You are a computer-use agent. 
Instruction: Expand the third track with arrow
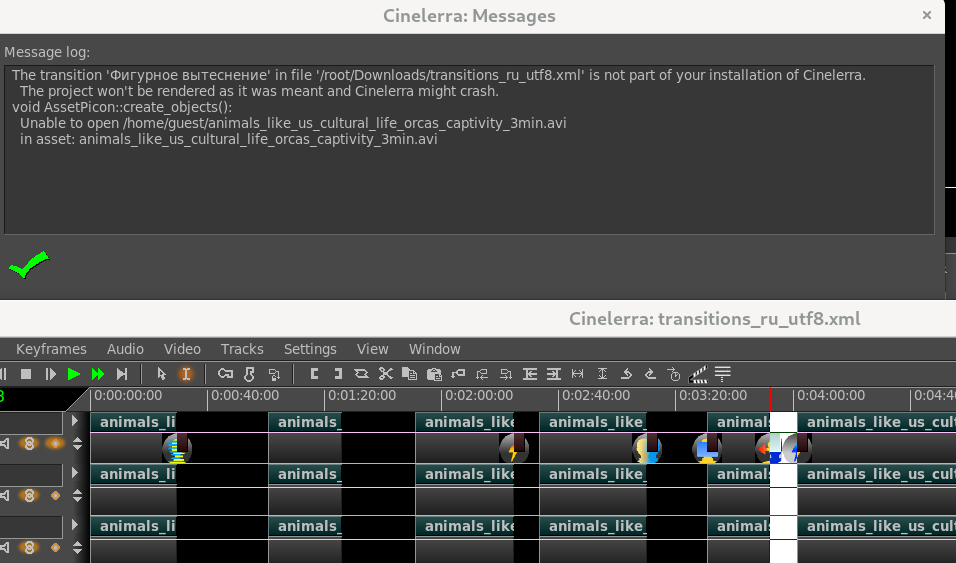tap(75, 525)
